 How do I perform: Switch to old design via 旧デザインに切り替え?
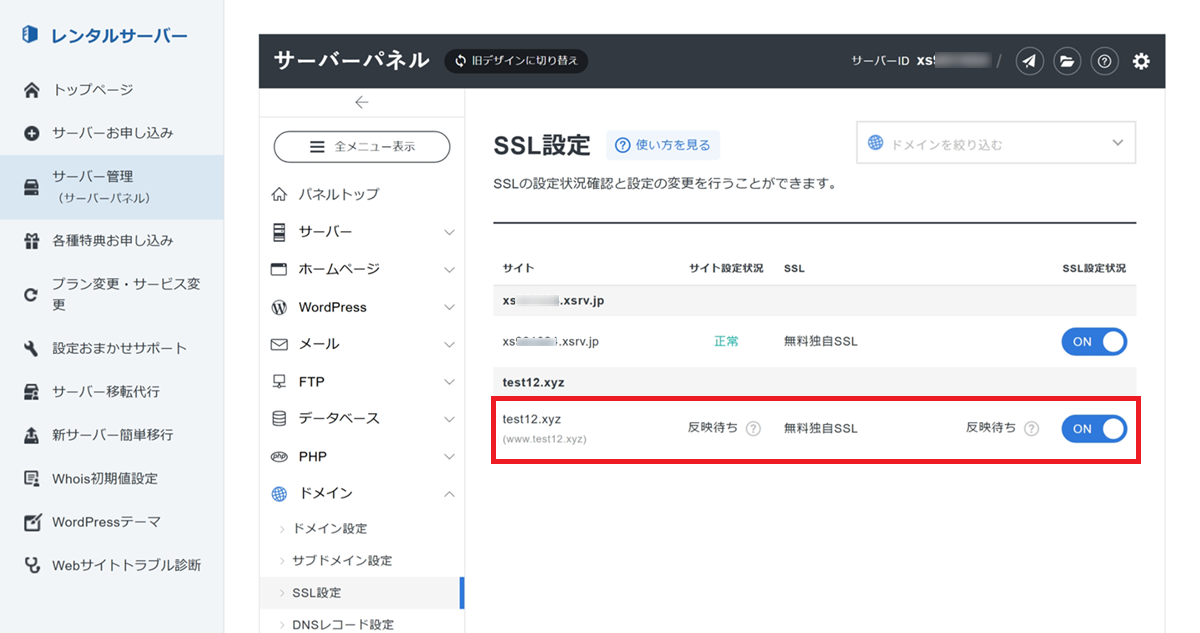click(x=516, y=61)
